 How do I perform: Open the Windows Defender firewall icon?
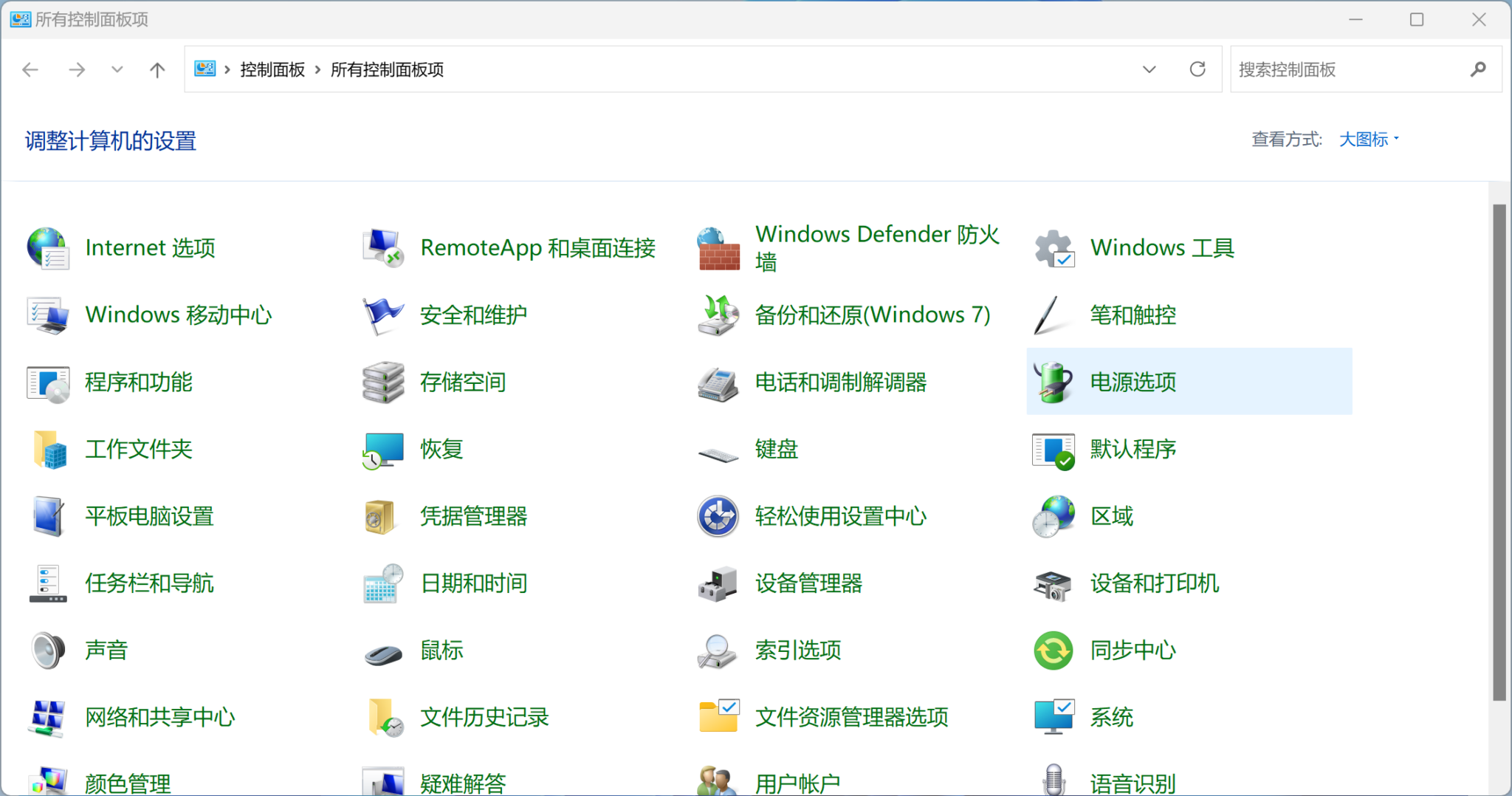(x=718, y=248)
